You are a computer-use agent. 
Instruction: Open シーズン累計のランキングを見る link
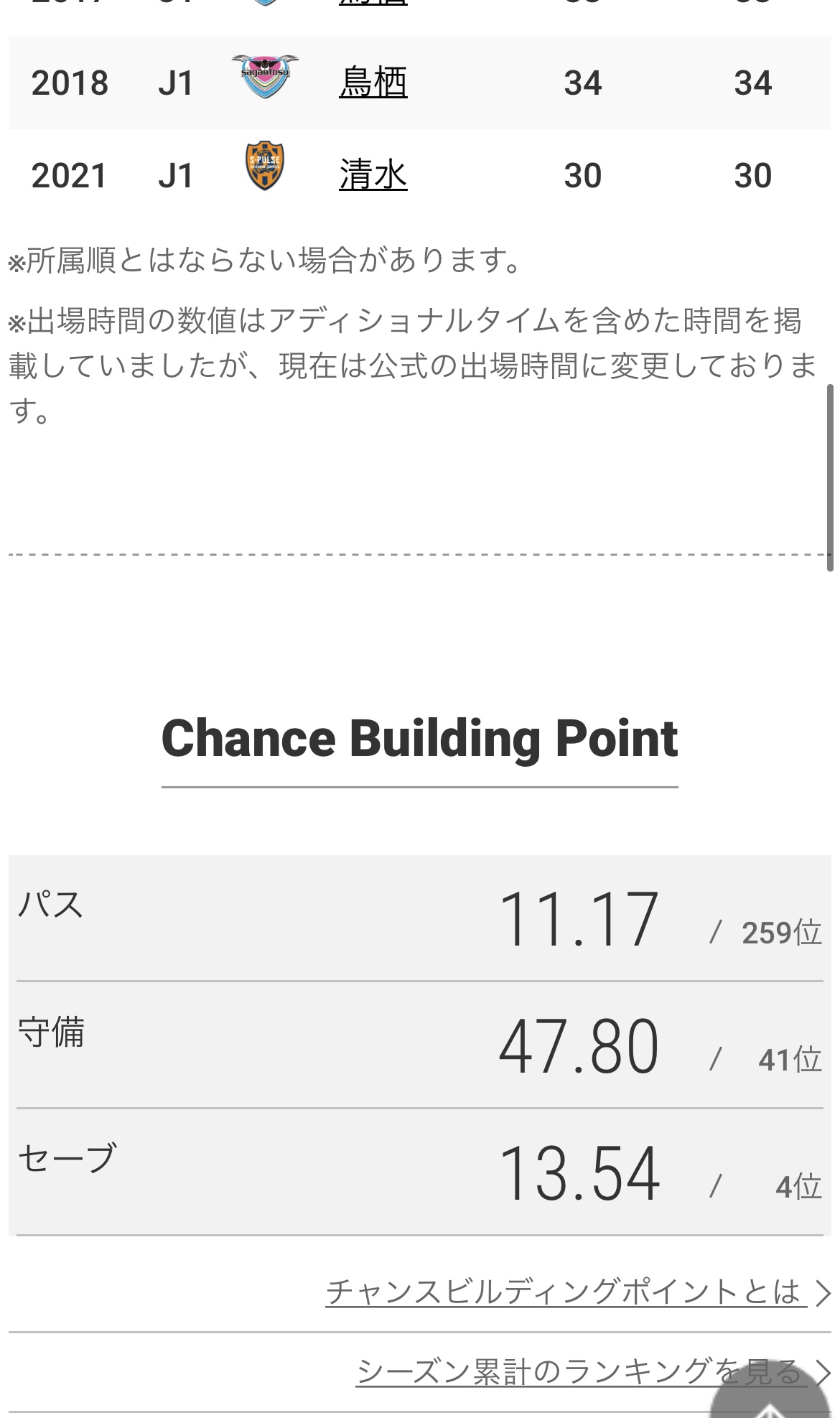click(579, 1371)
